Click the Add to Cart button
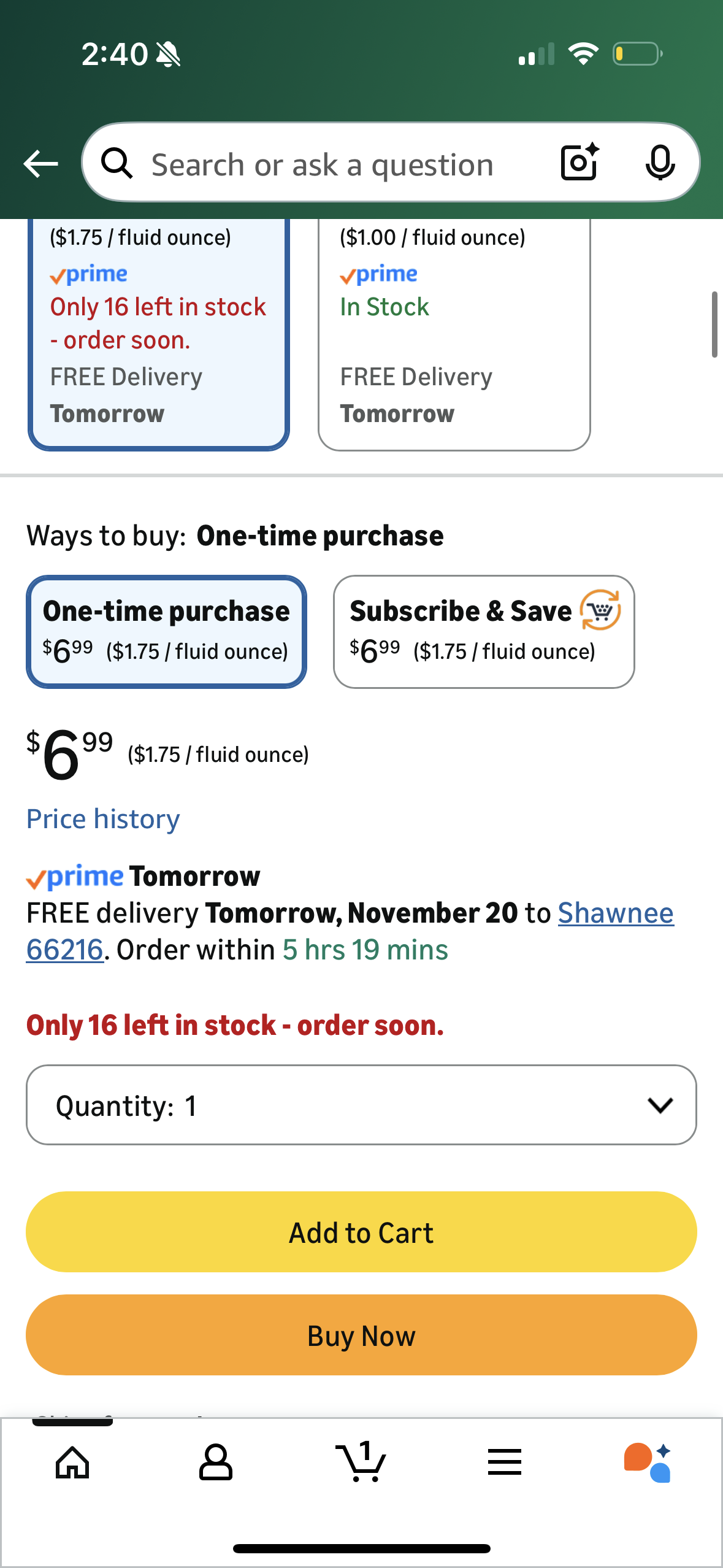This screenshot has width=723, height=1568. (361, 1232)
